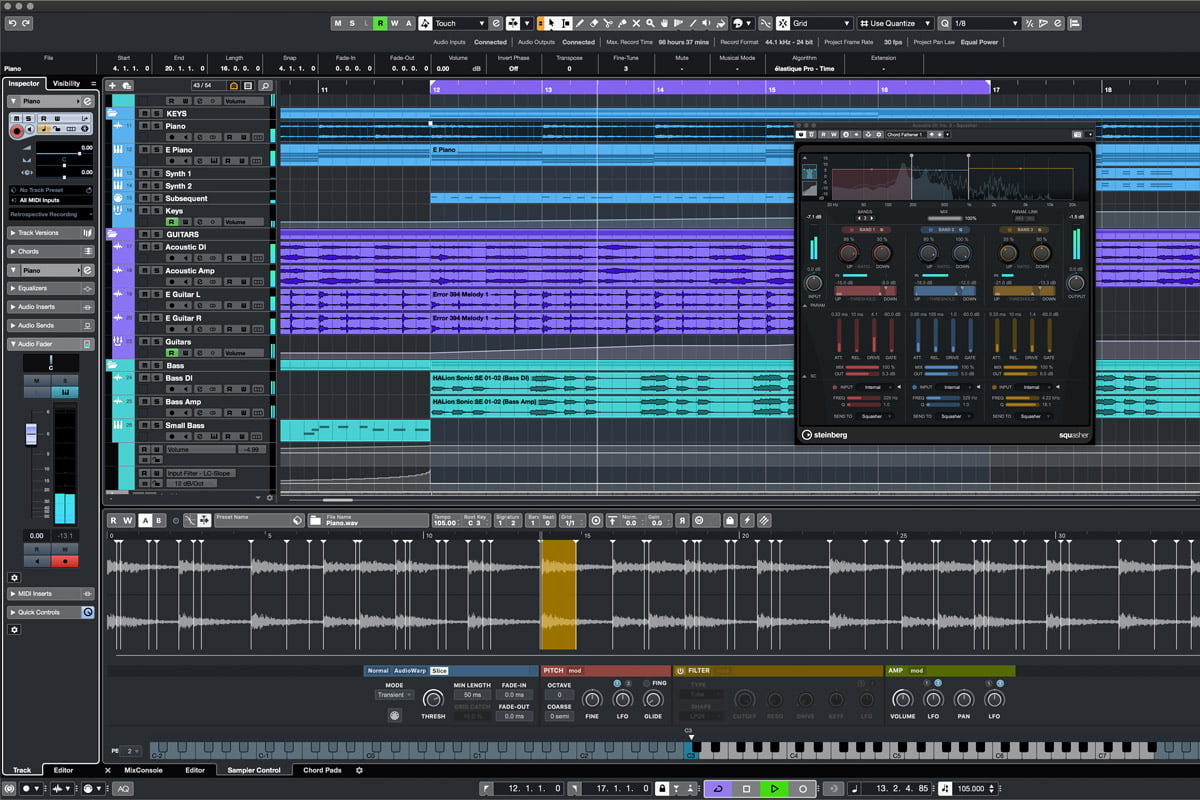Click the Apply Quantize Q icon
This screenshot has height=800, width=1200.
point(945,23)
